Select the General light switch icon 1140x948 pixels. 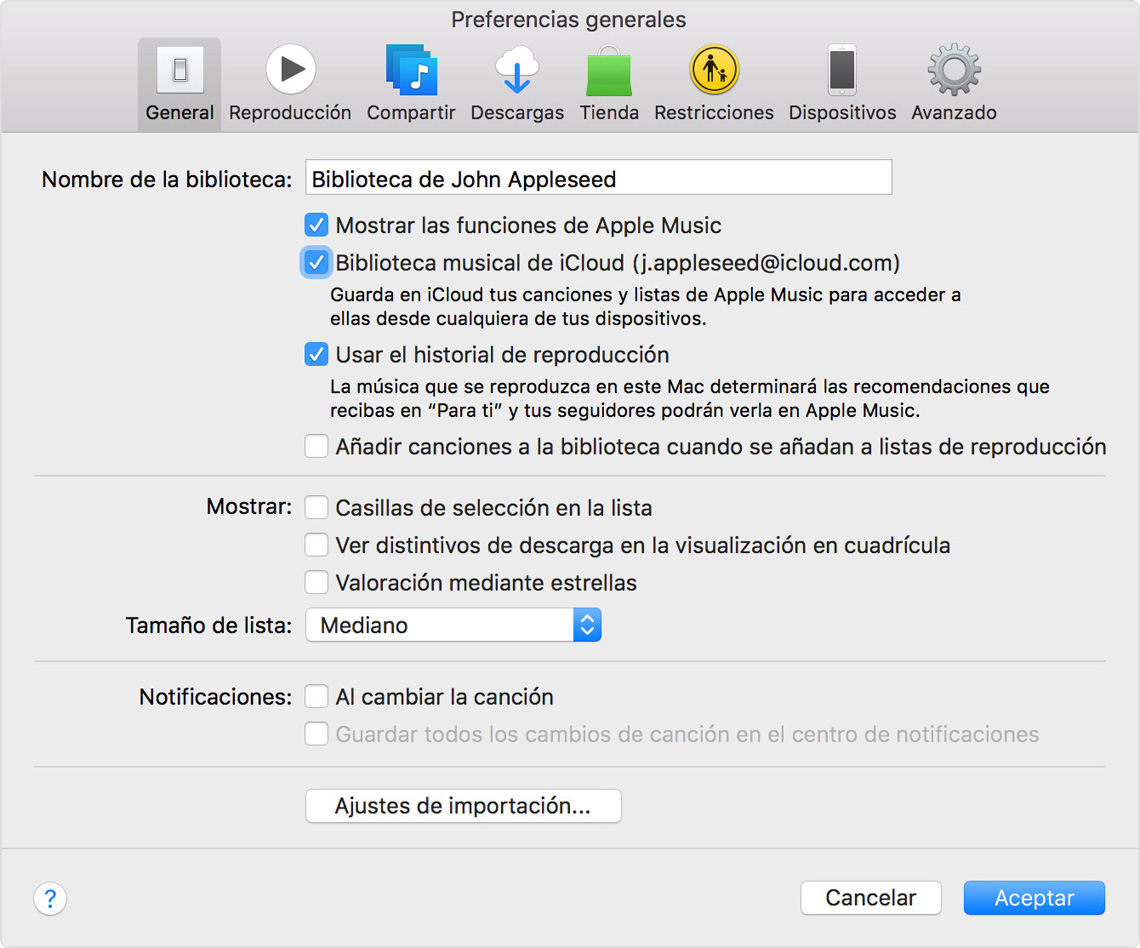tap(180, 70)
